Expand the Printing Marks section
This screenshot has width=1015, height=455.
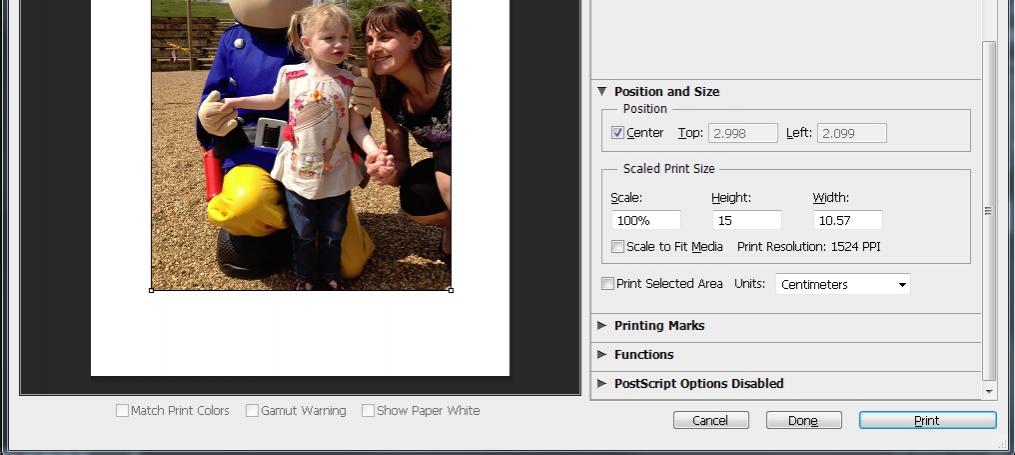(x=602, y=325)
